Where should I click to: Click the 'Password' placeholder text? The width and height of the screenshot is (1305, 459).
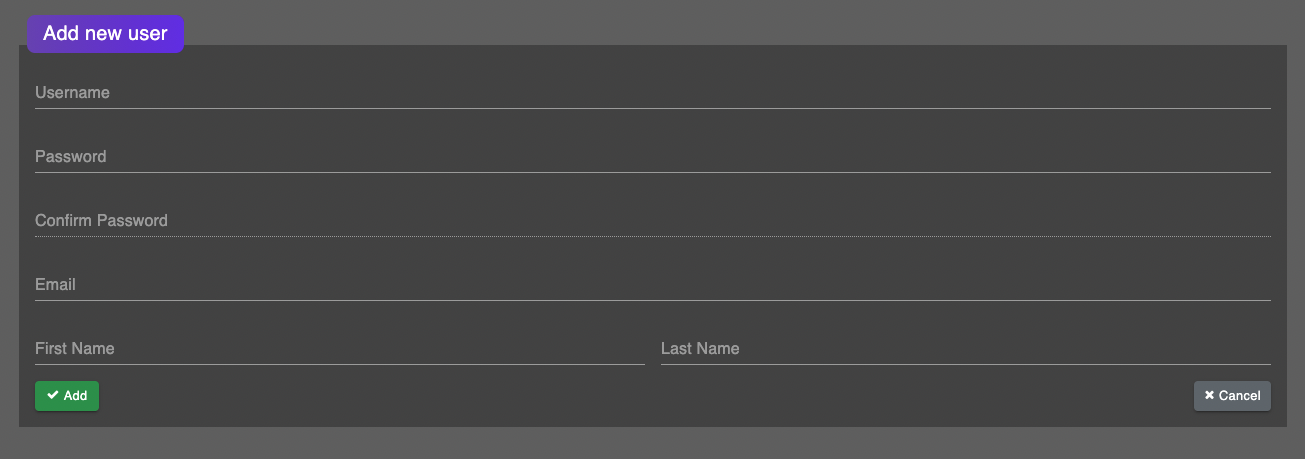[70, 157]
